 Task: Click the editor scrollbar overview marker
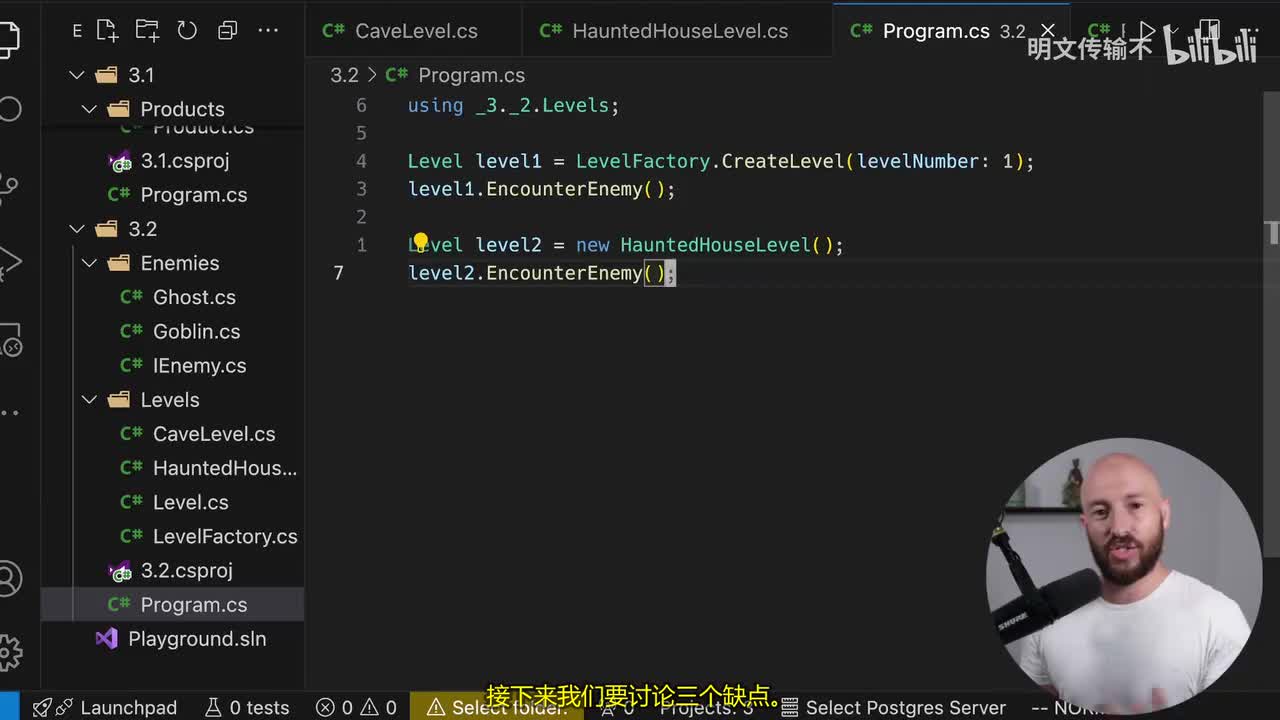pyautogui.click(x=1273, y=233)
